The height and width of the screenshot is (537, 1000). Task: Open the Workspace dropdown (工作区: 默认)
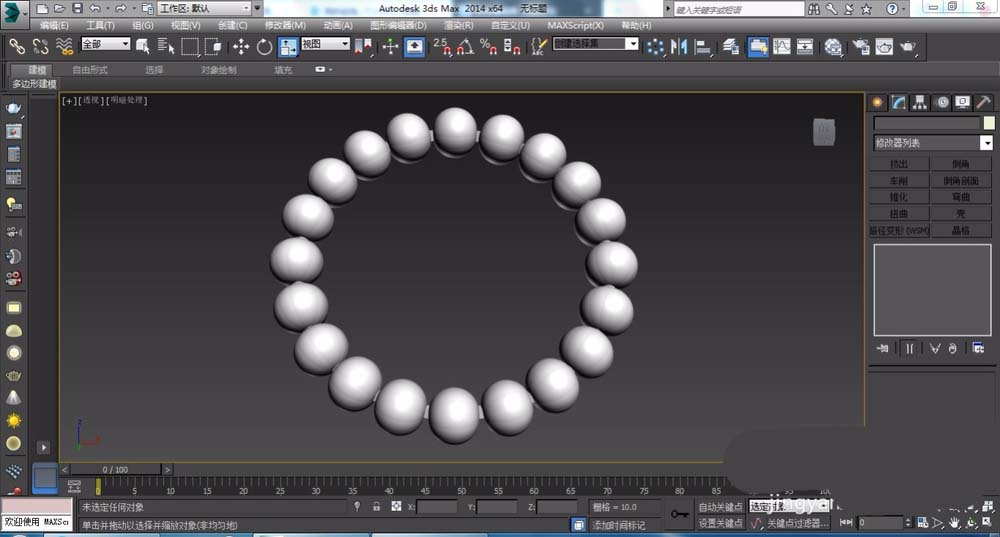[203, 8]
